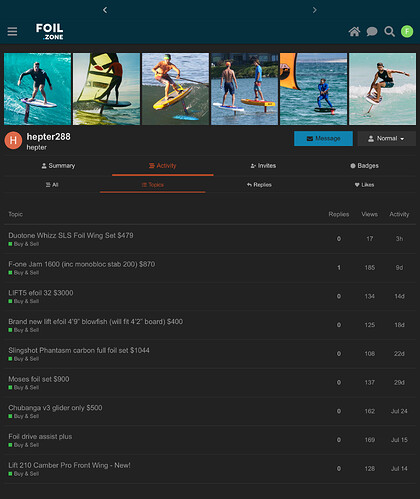This screenshot has width=420, height=499.
Task: Select the Replies activity filter
Action: point(259,185)
